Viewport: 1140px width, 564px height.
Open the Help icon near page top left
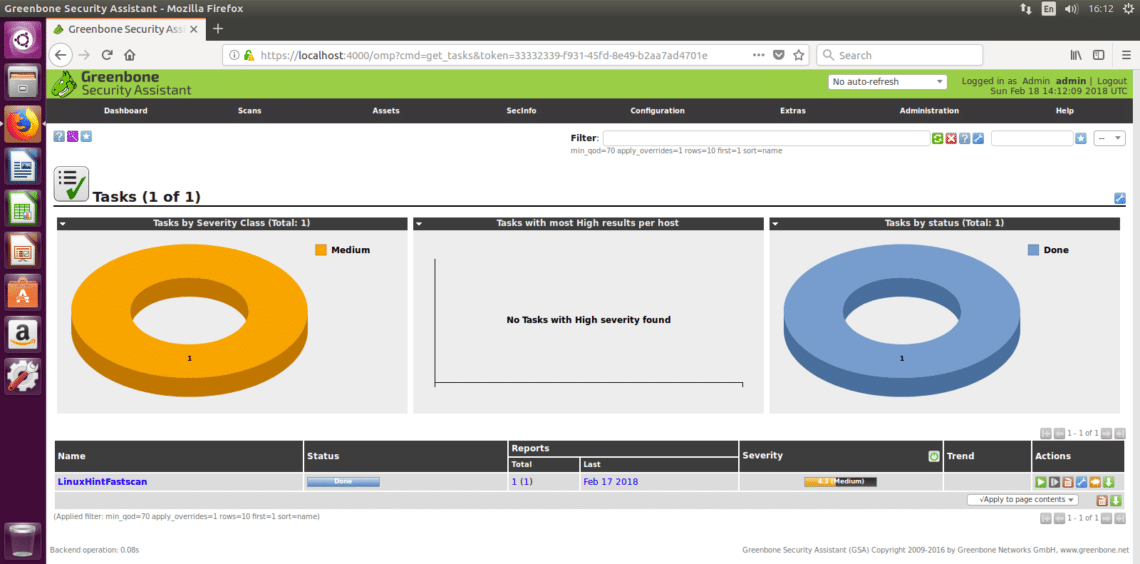59,136
